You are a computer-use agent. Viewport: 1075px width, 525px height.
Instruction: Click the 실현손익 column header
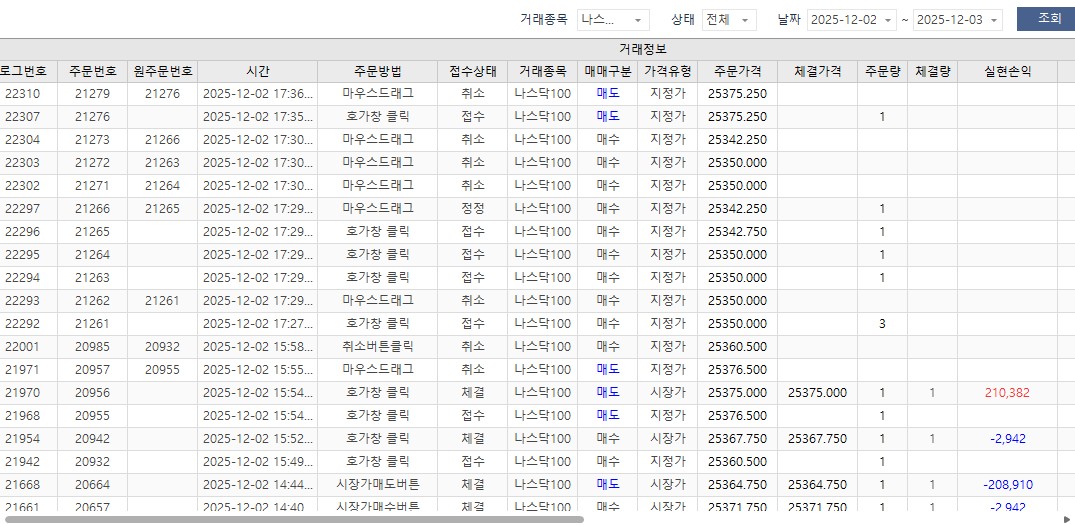pos(1008,71)
